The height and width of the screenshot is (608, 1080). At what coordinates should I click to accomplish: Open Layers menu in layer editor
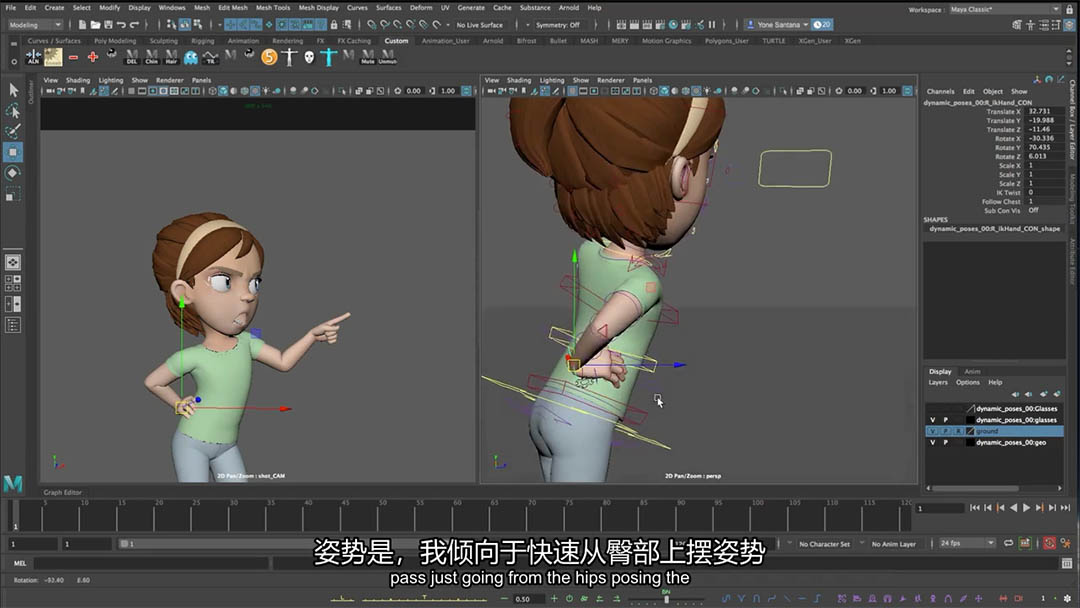(937, 383)
